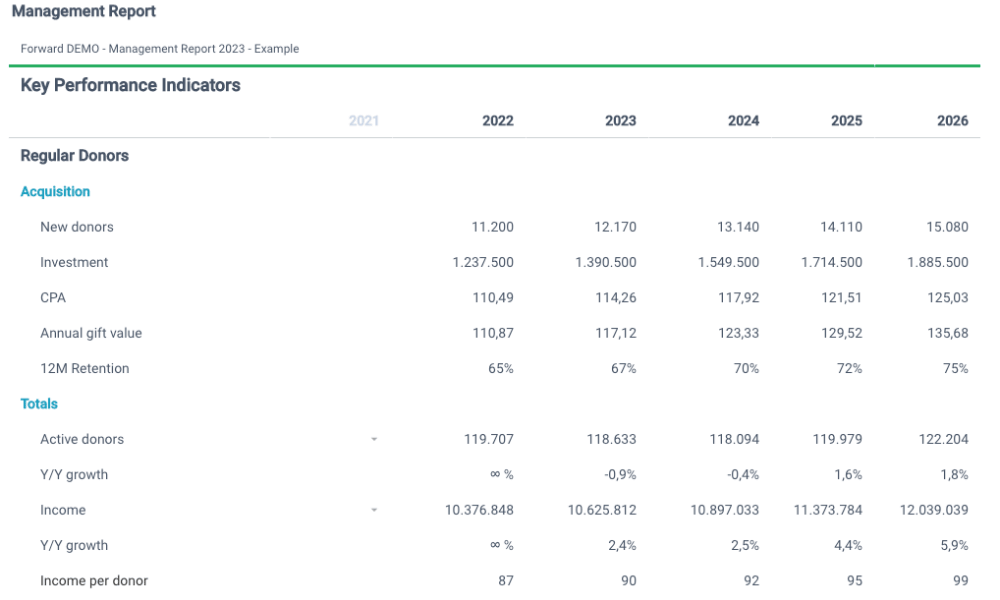Expand the Income row arrow
The width and height of the screenshot is (1000, 600).
pos(374,510)
